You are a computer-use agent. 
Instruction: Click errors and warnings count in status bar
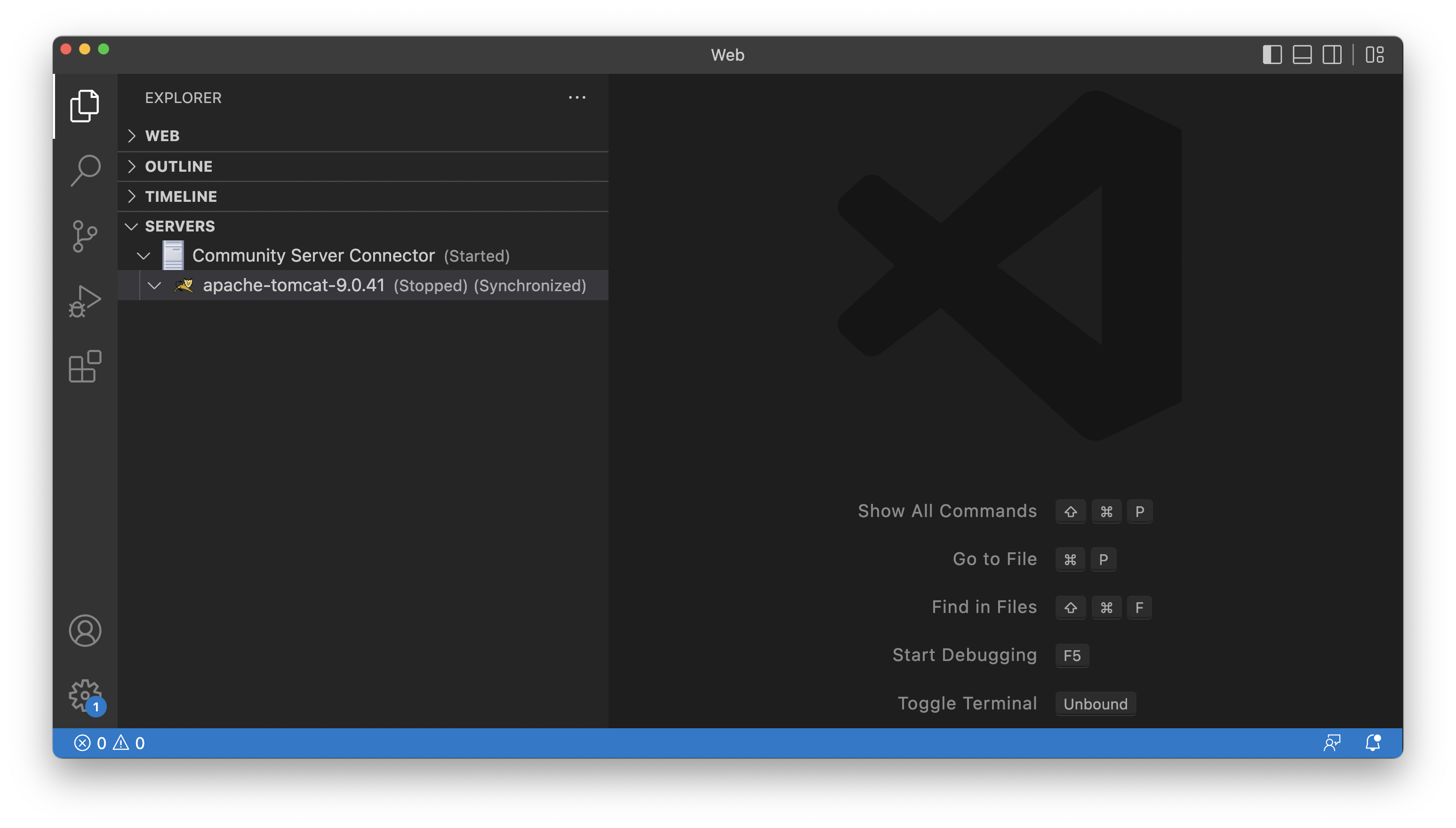coord(109,743)
